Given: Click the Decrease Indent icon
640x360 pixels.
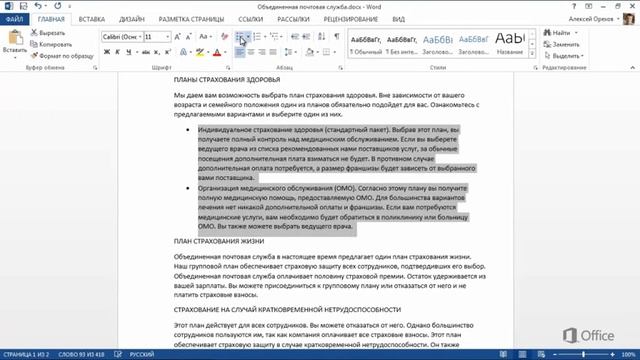Looking at the screenshot, I should click(x=295, y=37).
